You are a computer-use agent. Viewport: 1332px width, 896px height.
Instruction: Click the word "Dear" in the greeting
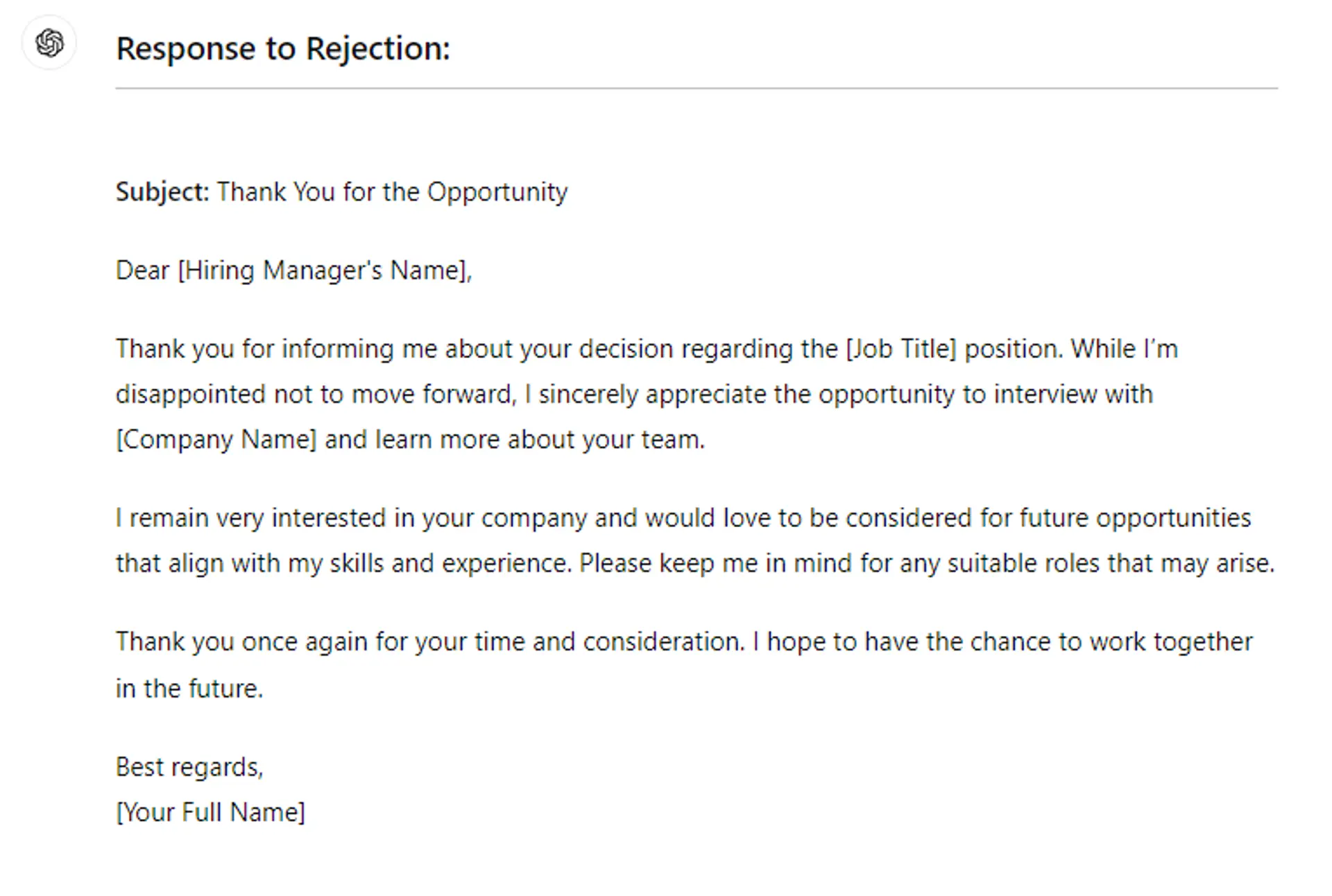coord(142,270)
